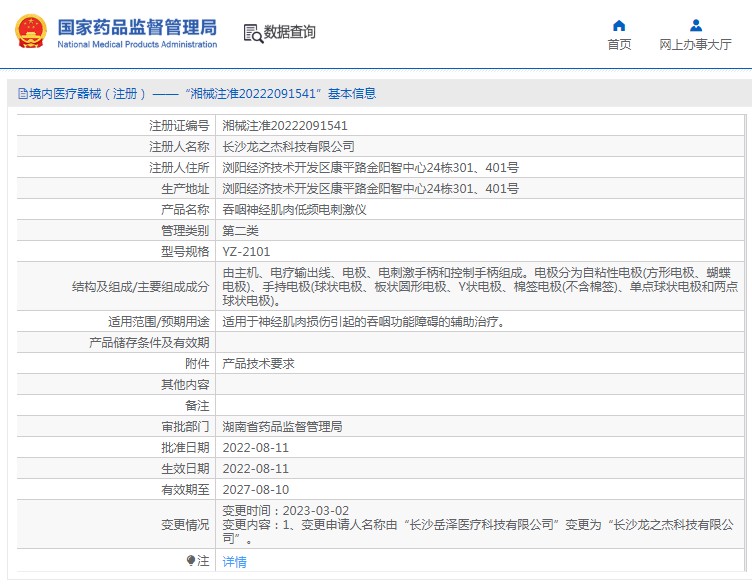Click product name 吞咽神经肌肉低频电刺激仪

click(294, 210)
